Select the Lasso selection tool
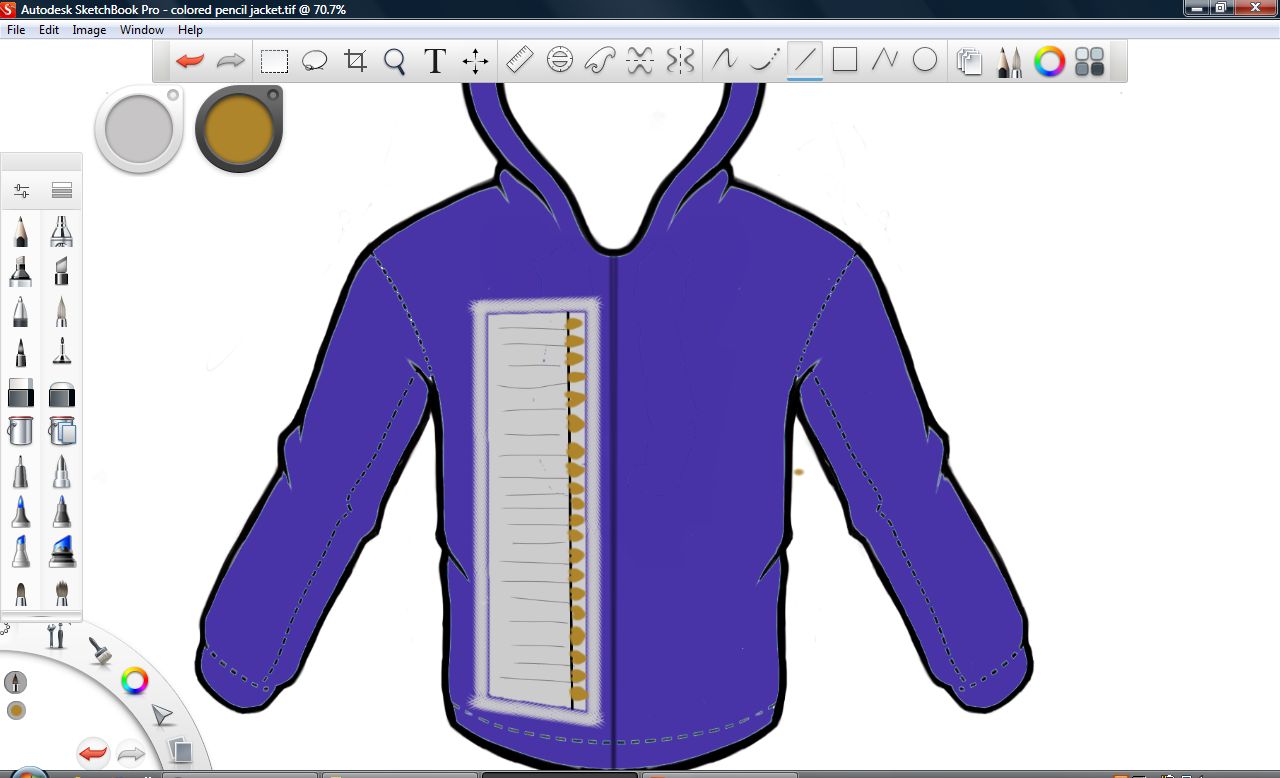 [315, 61]
